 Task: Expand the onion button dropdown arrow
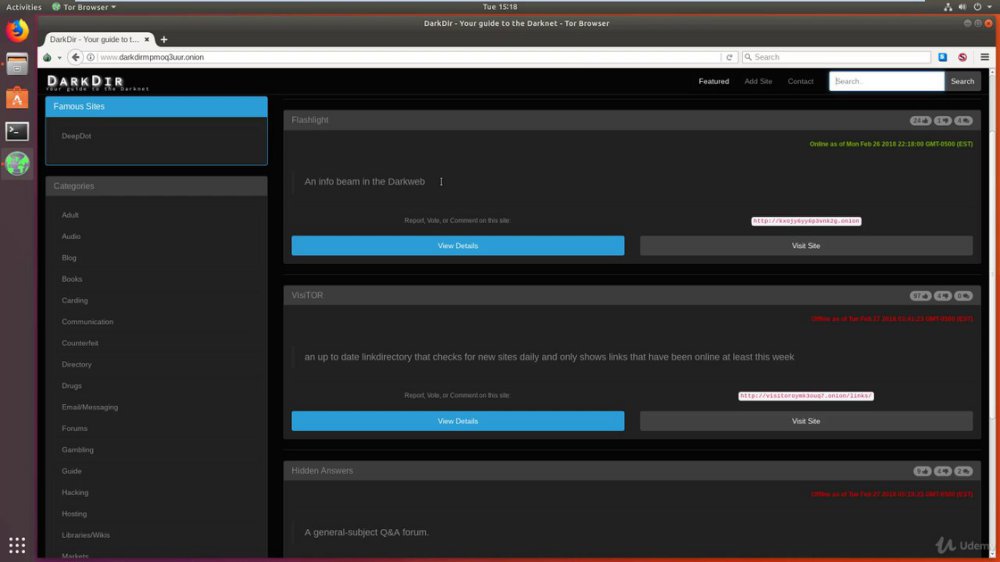click(59, 57)
